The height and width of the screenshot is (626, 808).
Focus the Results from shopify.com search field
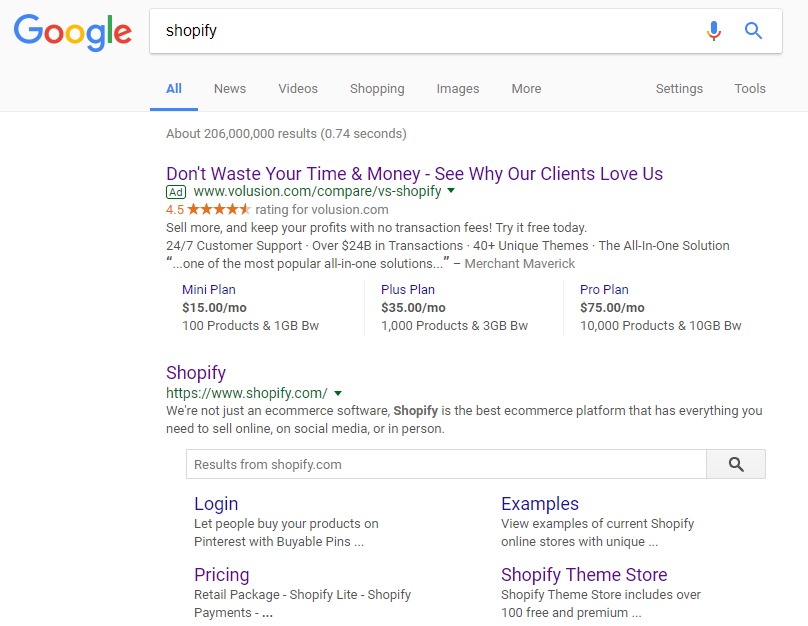(x=446, y=464)
